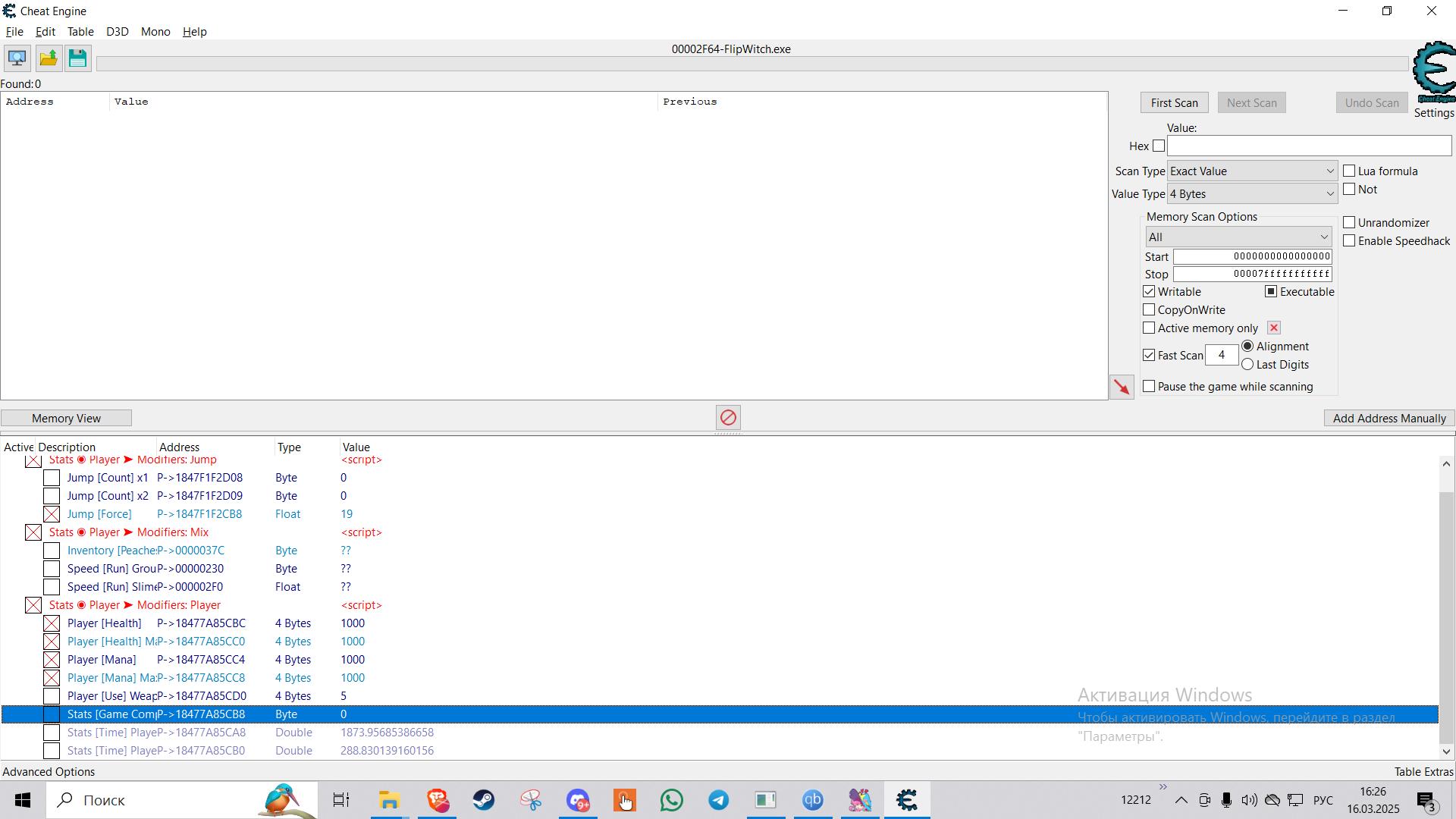Open the Value Type dropdown
This screenshot has width=1456, height=819.
click(x=1251, y=194)
